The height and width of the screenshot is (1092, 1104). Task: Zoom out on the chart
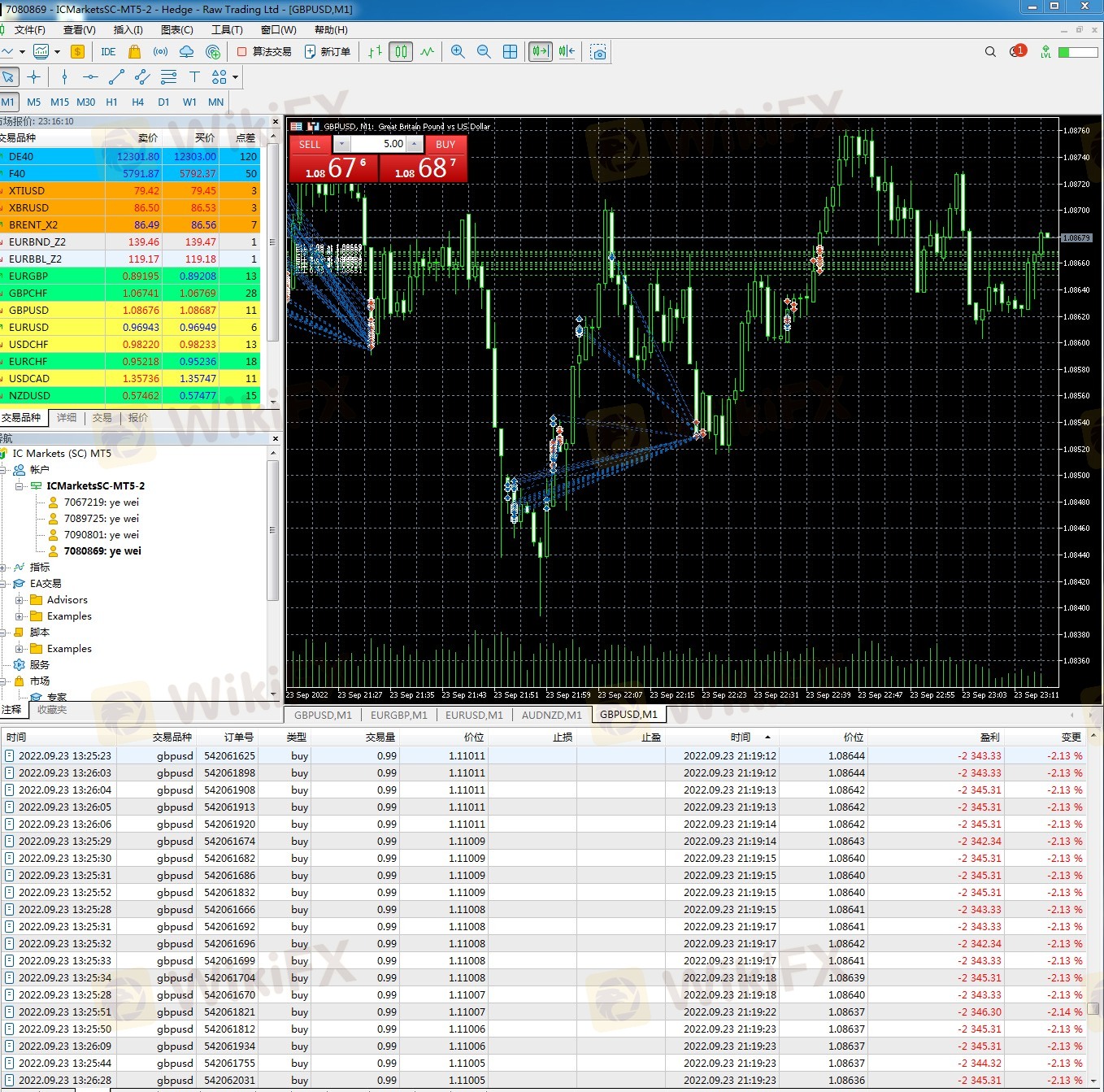pos(484,51)
